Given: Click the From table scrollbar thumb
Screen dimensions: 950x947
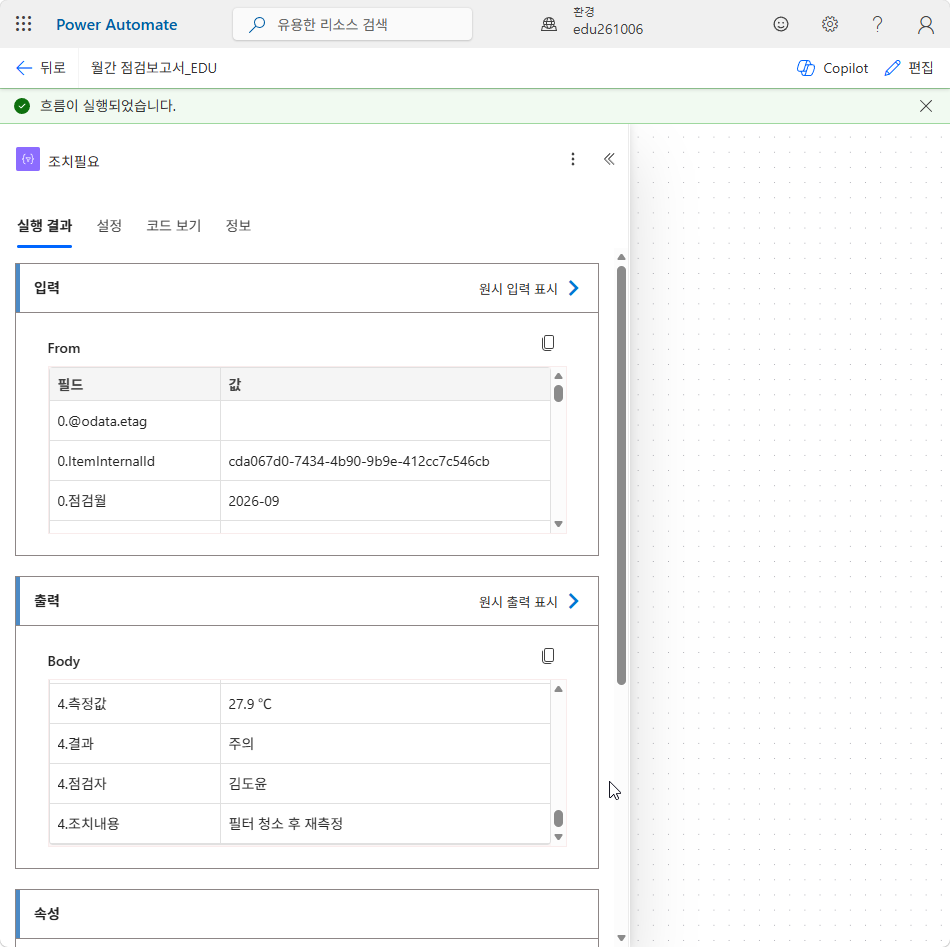Looking at the screenshot, I should coord(559,394).
